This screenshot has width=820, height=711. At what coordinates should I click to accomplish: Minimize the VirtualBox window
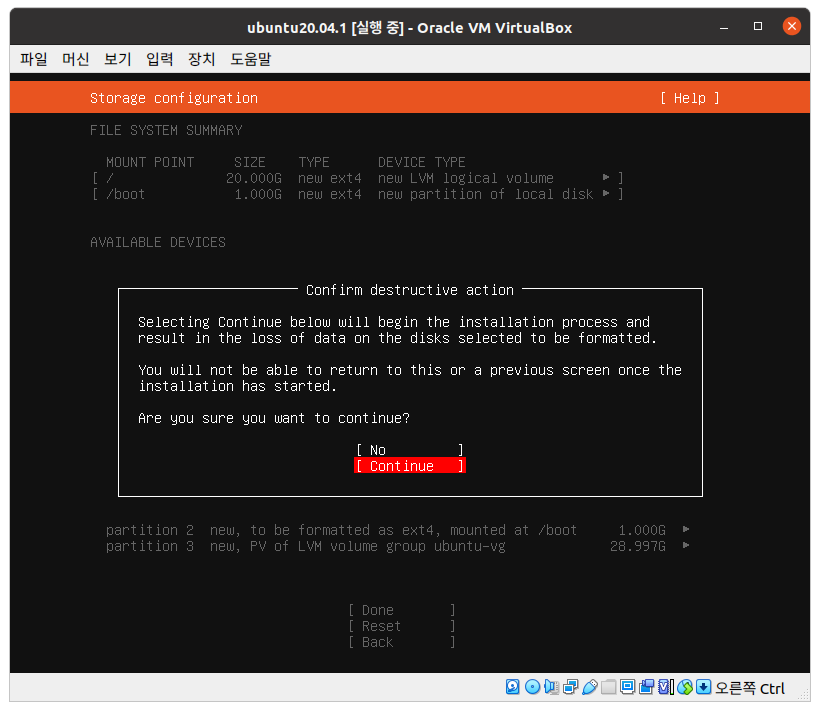pos(724,27)
